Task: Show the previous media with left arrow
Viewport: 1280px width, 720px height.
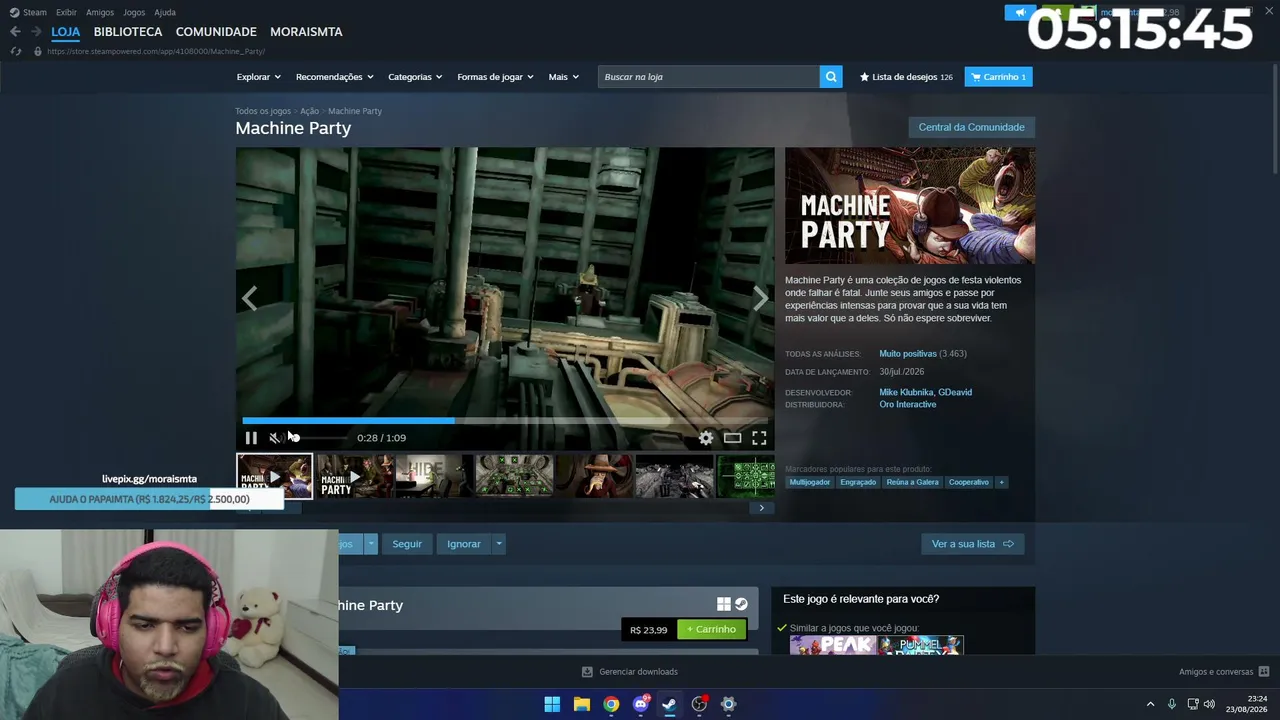Action: pyautogui.click(x=249, y=298)
